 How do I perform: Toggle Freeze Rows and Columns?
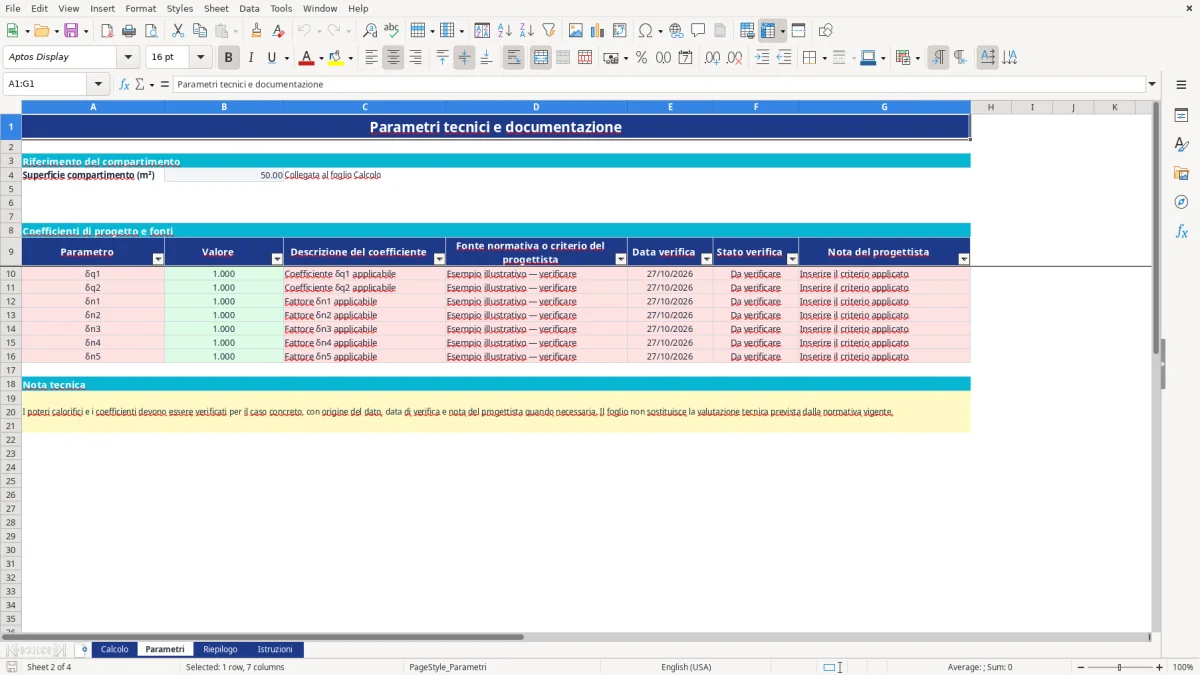(768, 31)
